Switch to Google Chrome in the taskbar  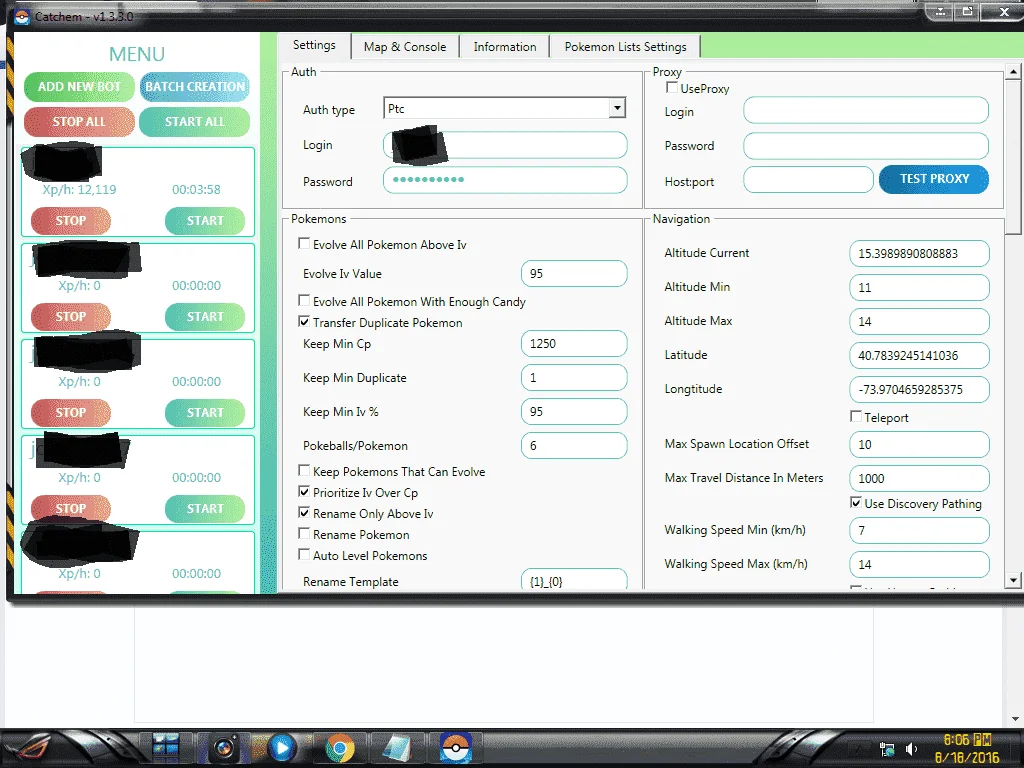tap(340, 748)
